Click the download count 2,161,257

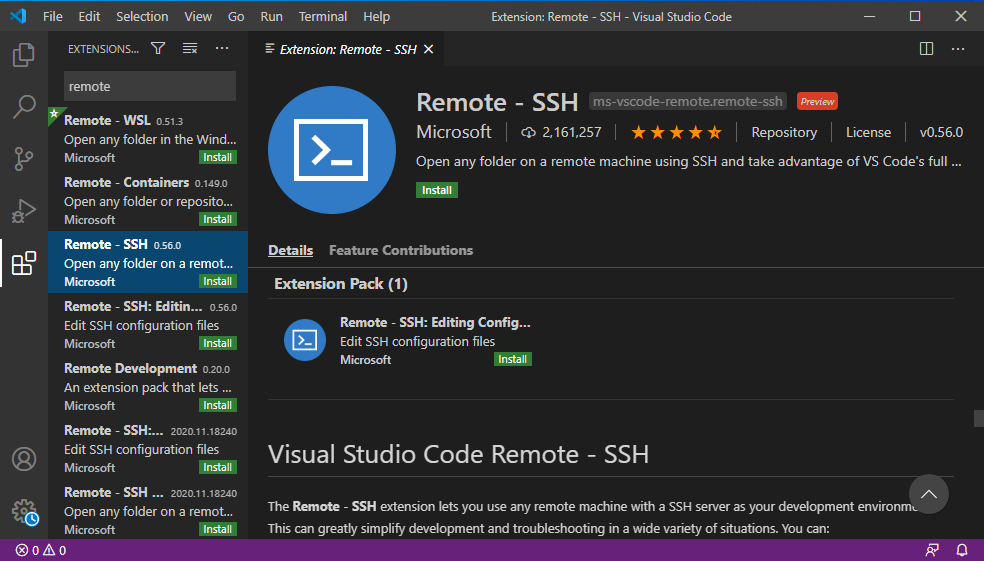click(x=561, y=132)
